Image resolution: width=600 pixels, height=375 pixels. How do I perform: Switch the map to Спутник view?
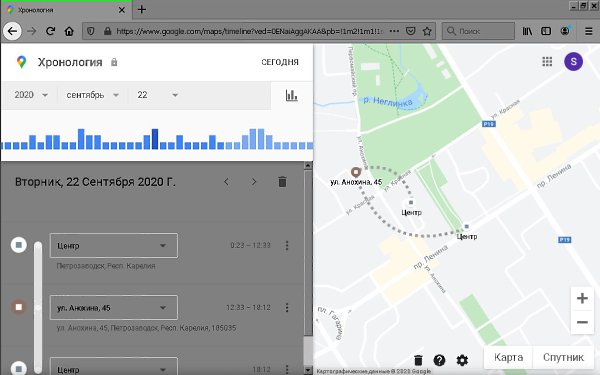pyautogui.click(x=563, y=357)
